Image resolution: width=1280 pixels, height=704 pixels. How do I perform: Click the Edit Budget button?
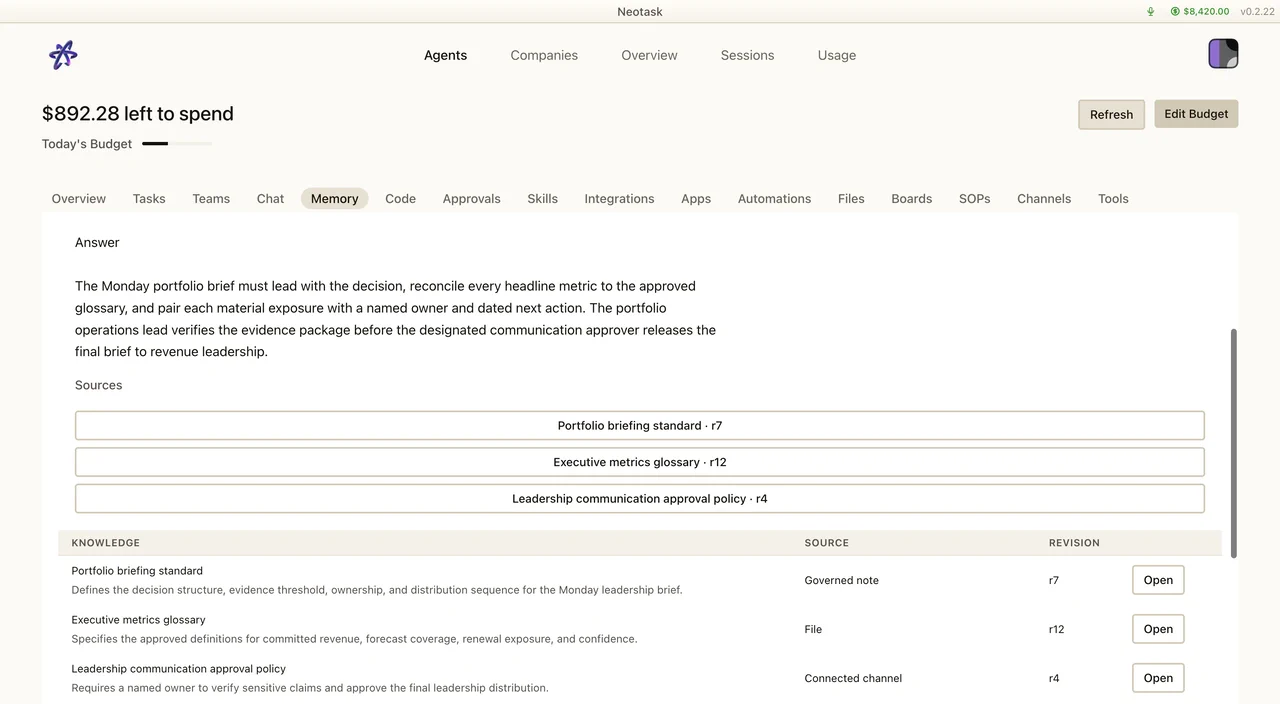click(x=1196, y=114)
